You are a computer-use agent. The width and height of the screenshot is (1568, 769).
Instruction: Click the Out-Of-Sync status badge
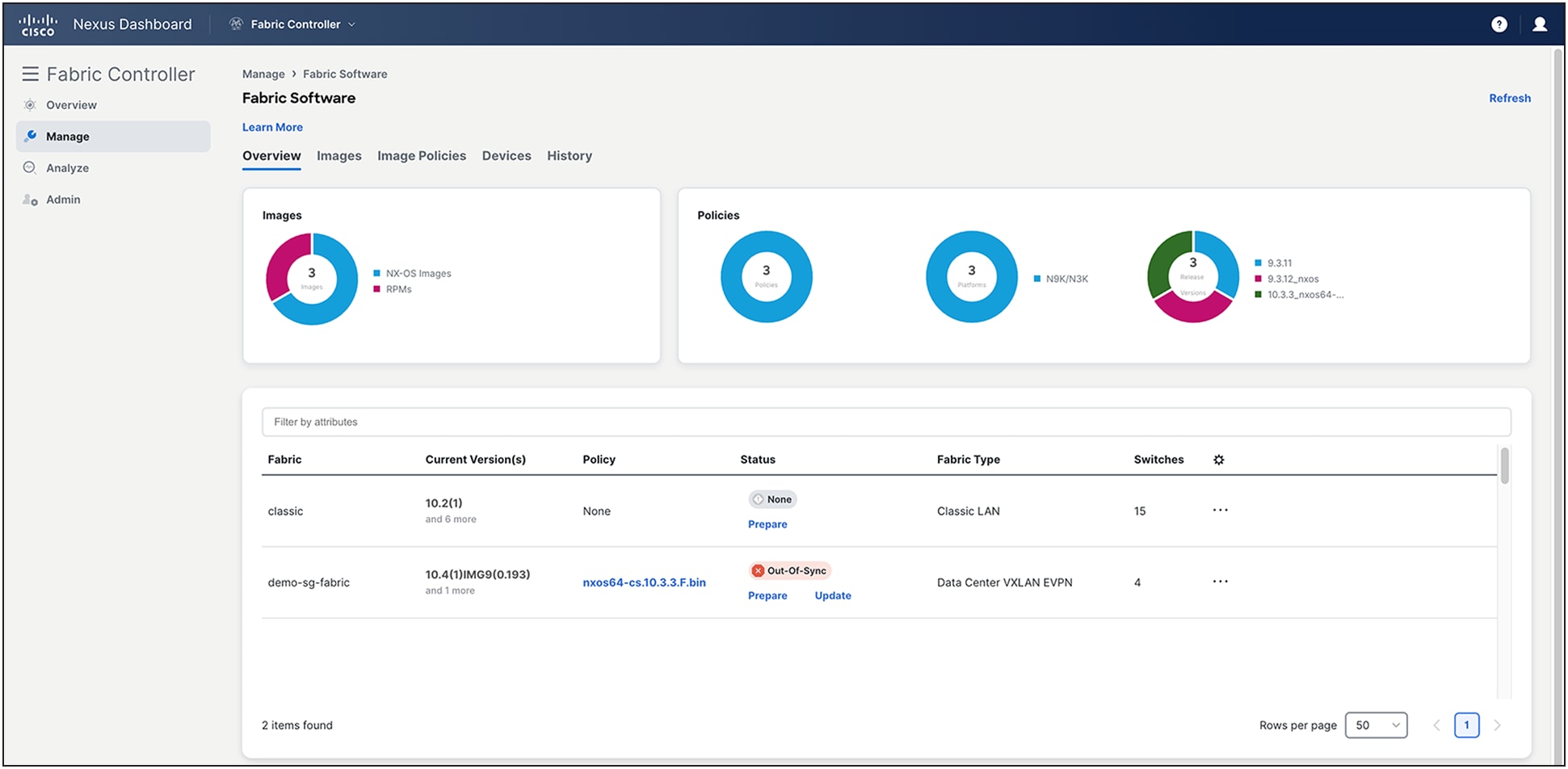click(x=789, y=570)
